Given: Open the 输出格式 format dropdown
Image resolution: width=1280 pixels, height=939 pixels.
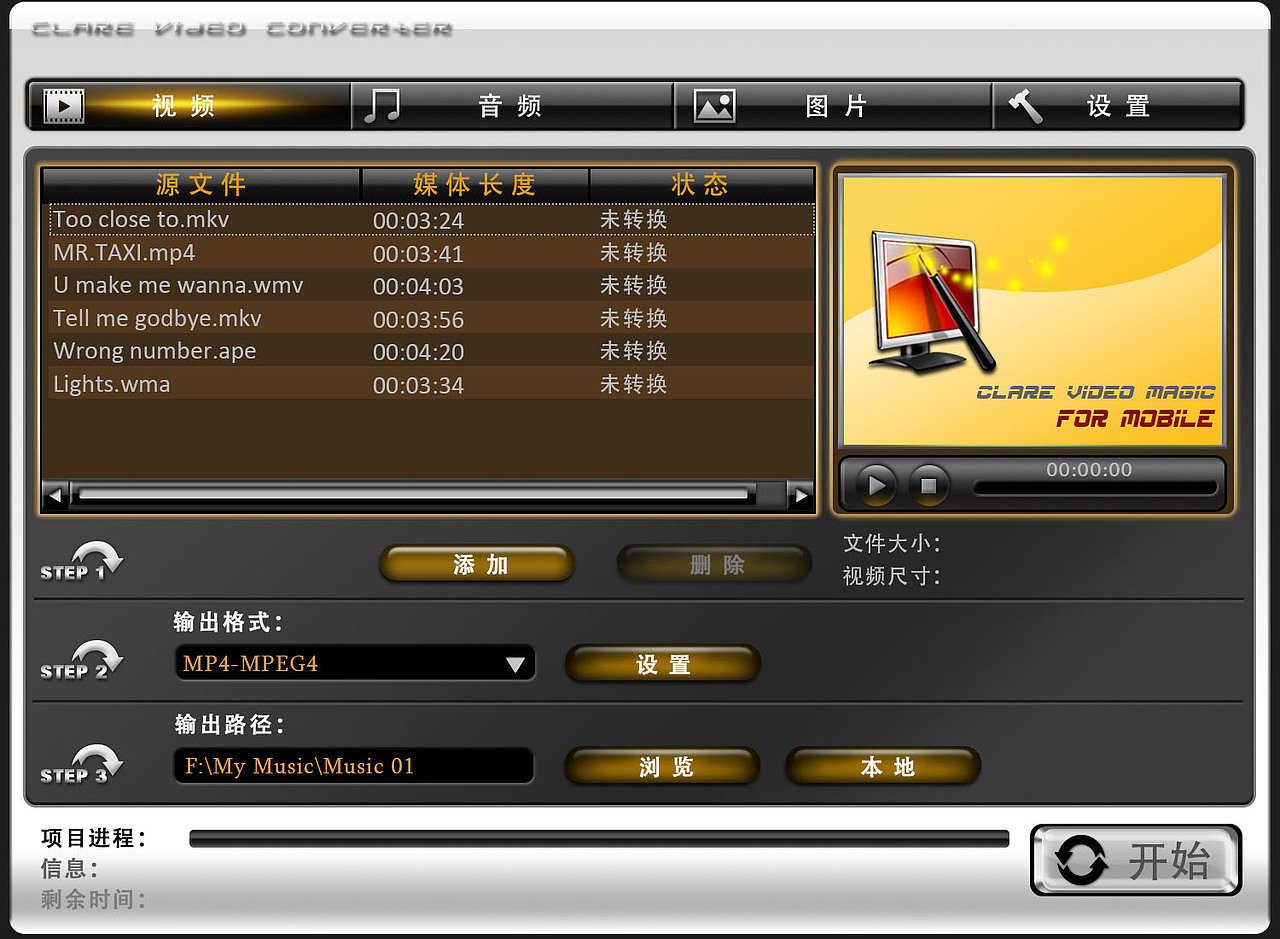Looking at the screenshot, I should 355,663.
